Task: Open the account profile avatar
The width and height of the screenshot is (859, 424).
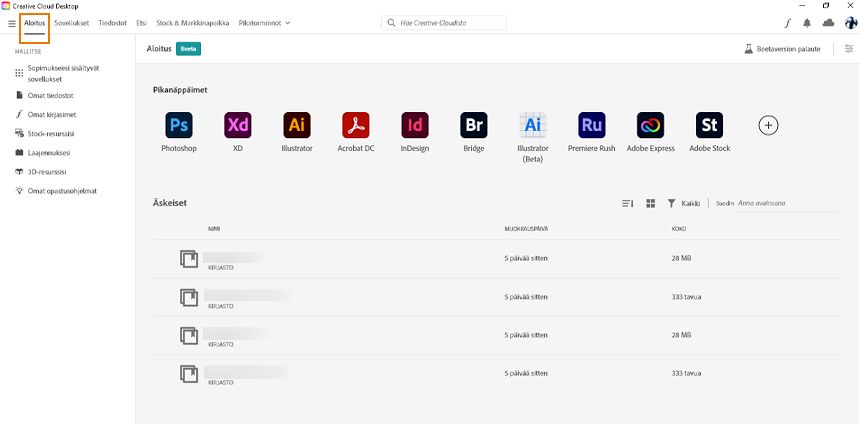Action: coord(851,22)
